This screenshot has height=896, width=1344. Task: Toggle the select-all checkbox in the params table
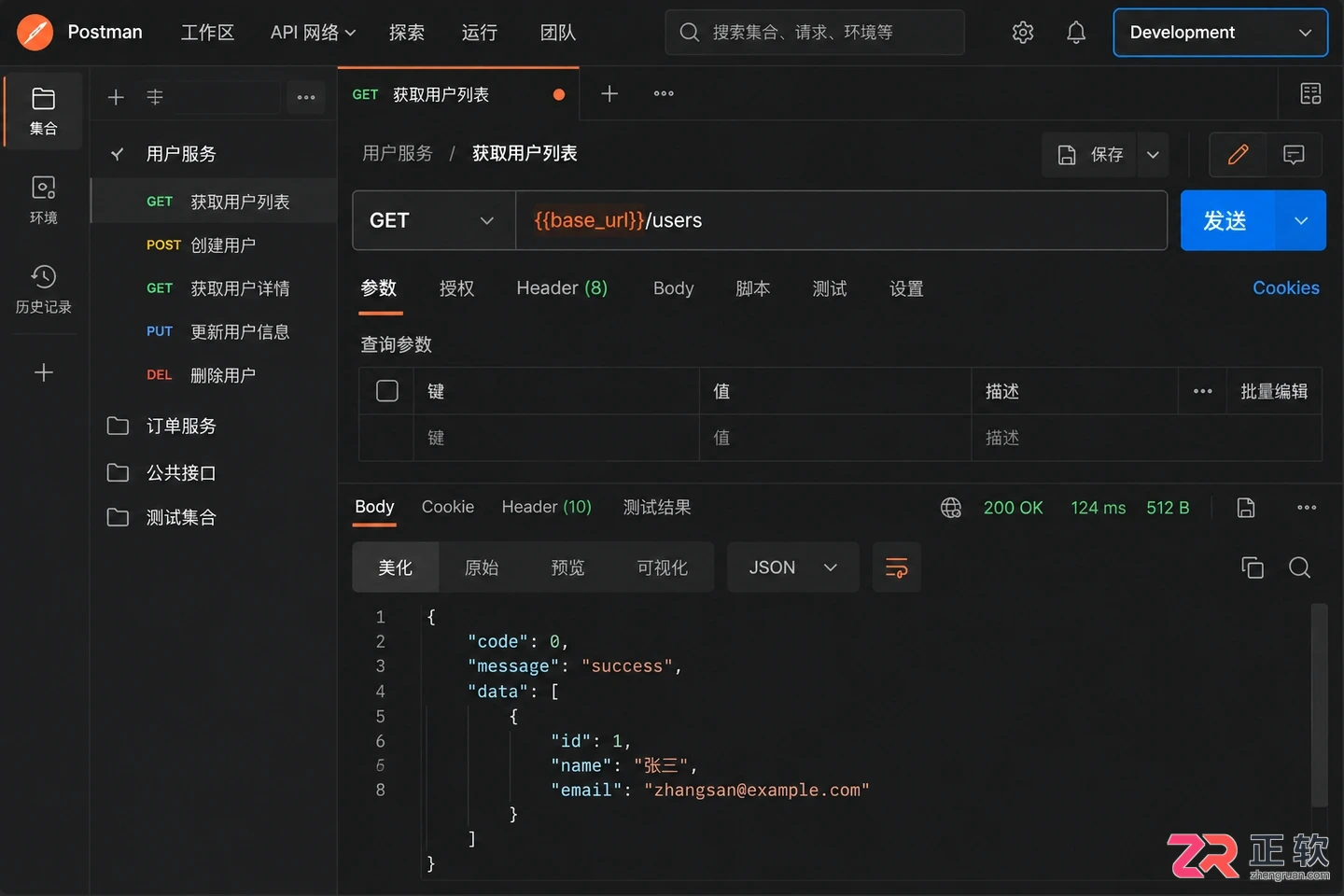tap(387, 390)
